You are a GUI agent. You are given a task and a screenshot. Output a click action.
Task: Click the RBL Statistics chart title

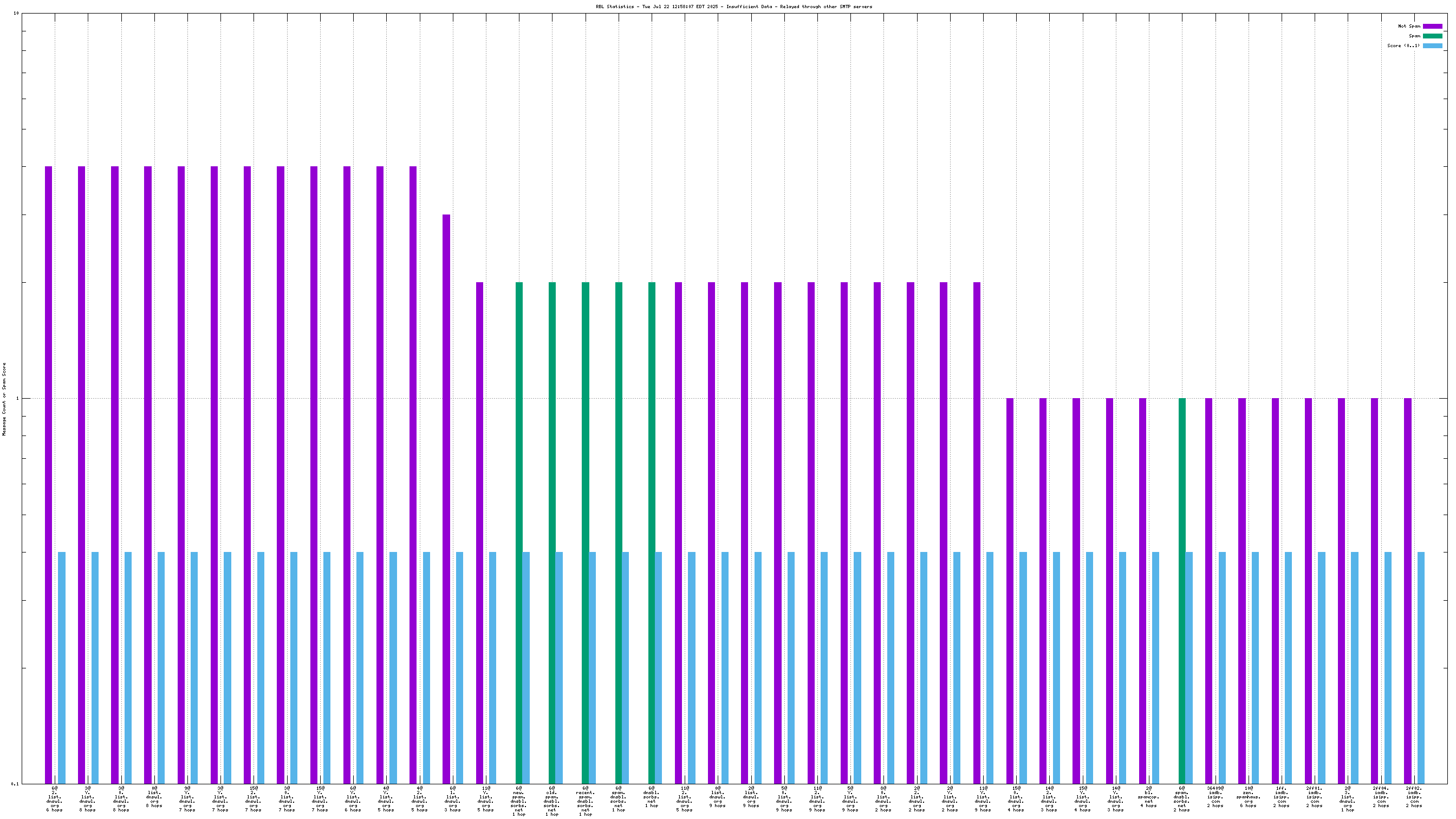tap(733, 7)
